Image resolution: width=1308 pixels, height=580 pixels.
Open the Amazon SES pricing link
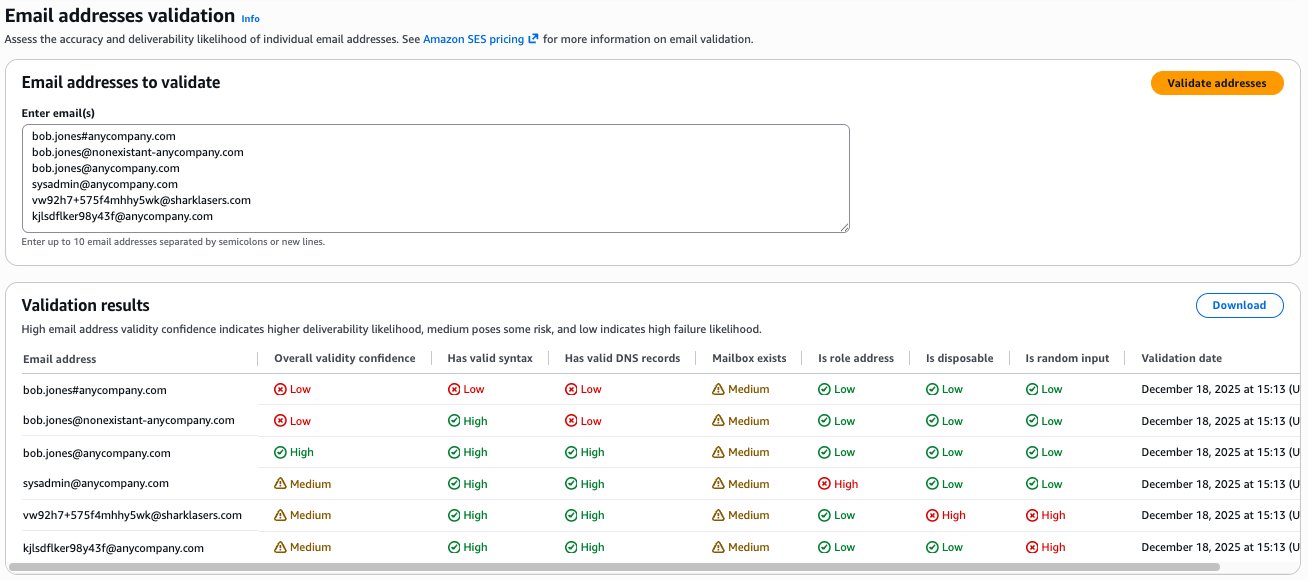pyautogui.click(x=474, y=39)
